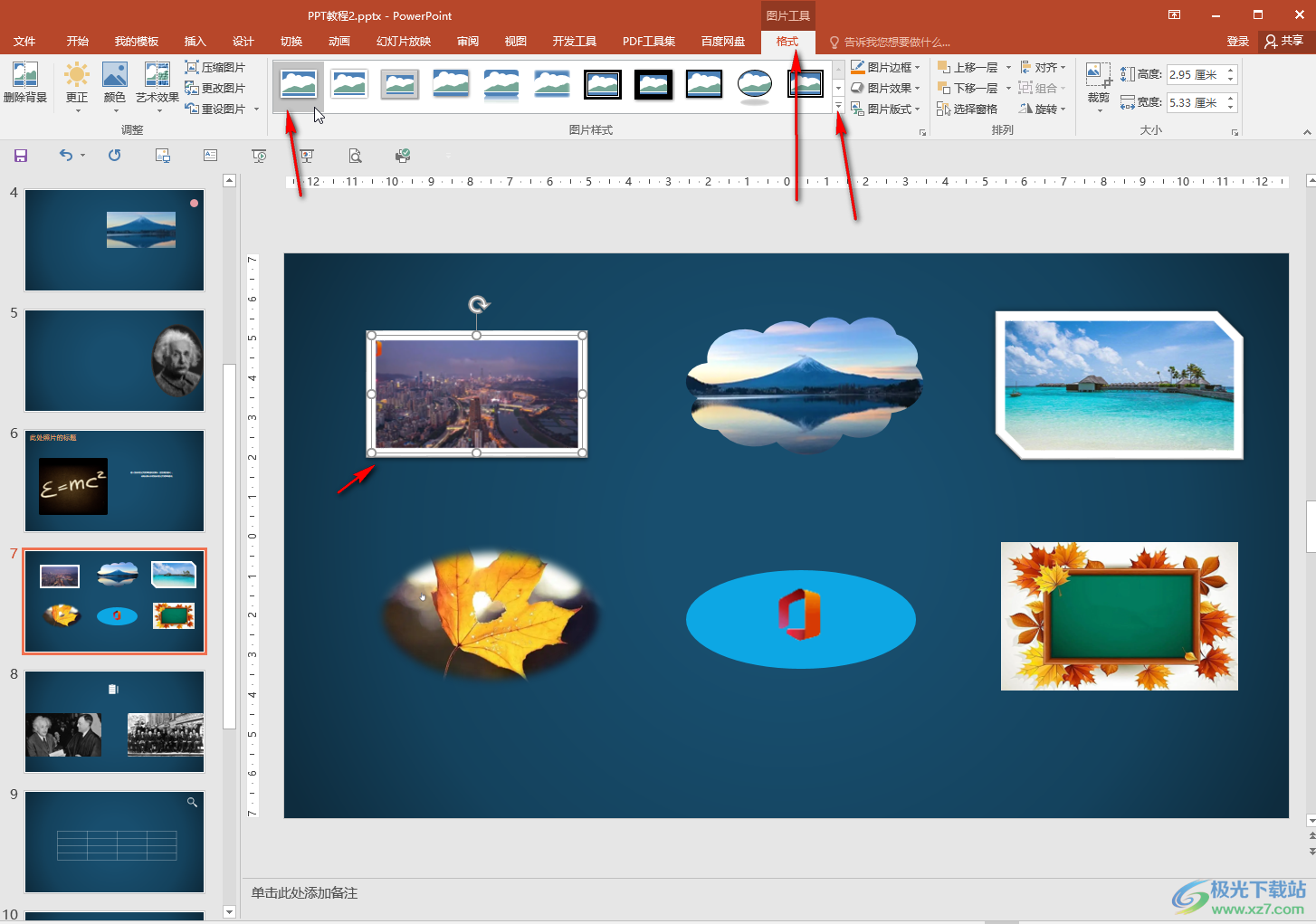
Task: Select the Crop (裁剪) tool
Action: coord(1099,87)
